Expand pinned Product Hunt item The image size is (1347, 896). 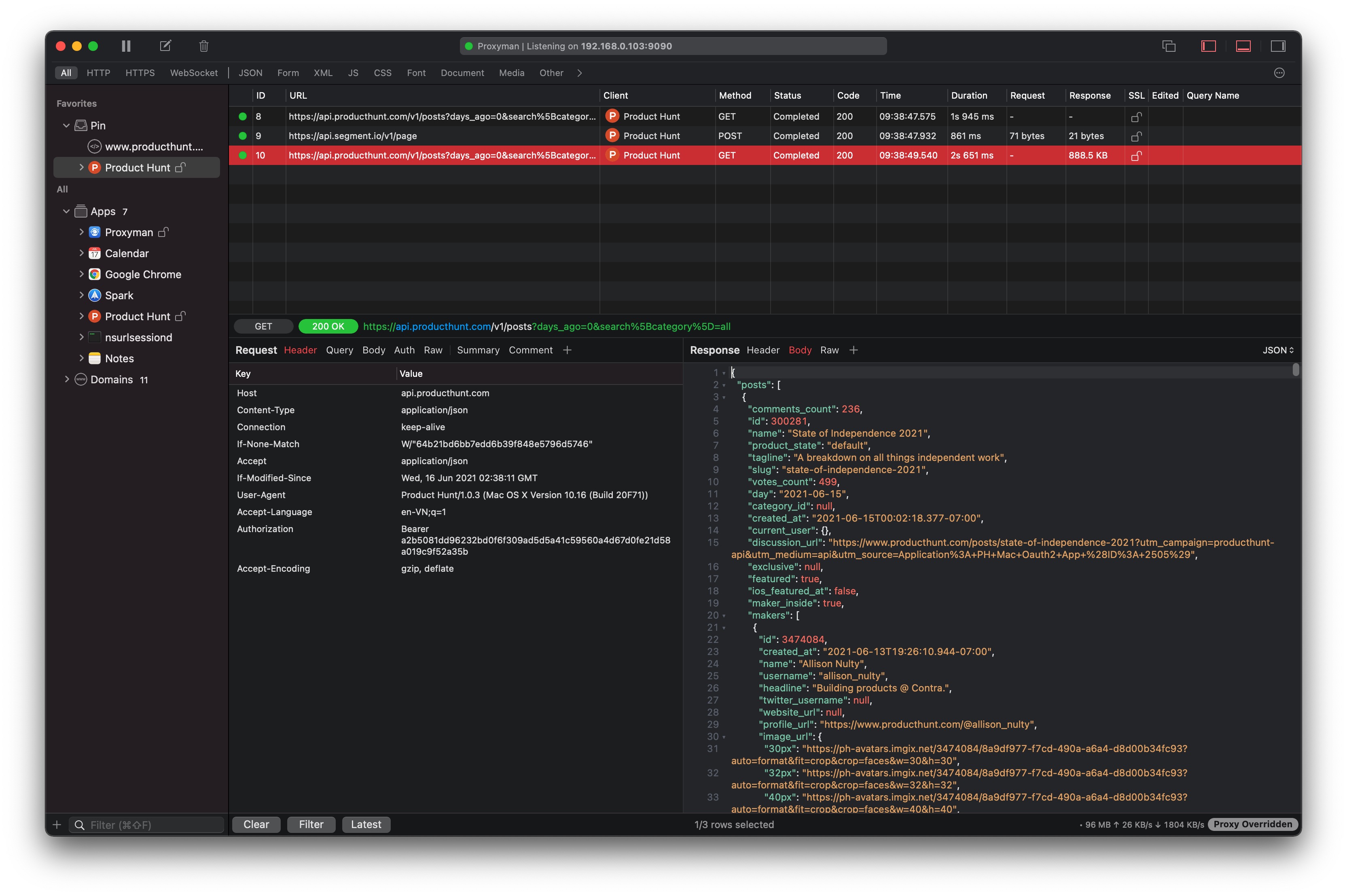click(81, 167)
